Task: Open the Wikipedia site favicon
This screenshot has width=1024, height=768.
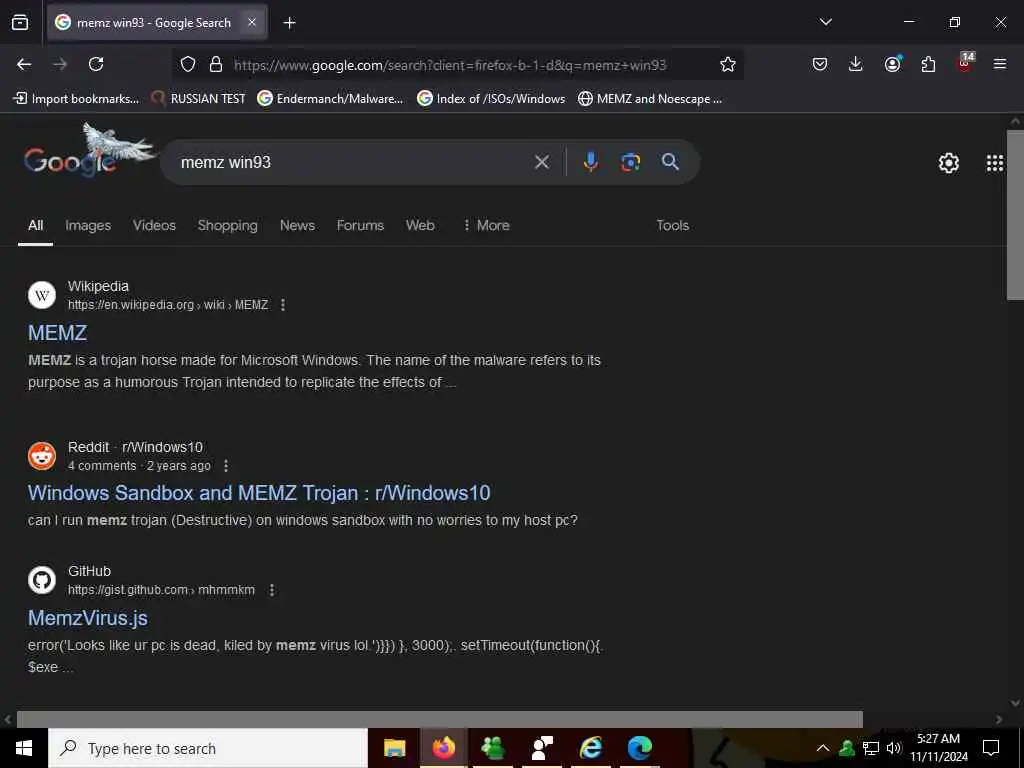Action: (42, 295)
